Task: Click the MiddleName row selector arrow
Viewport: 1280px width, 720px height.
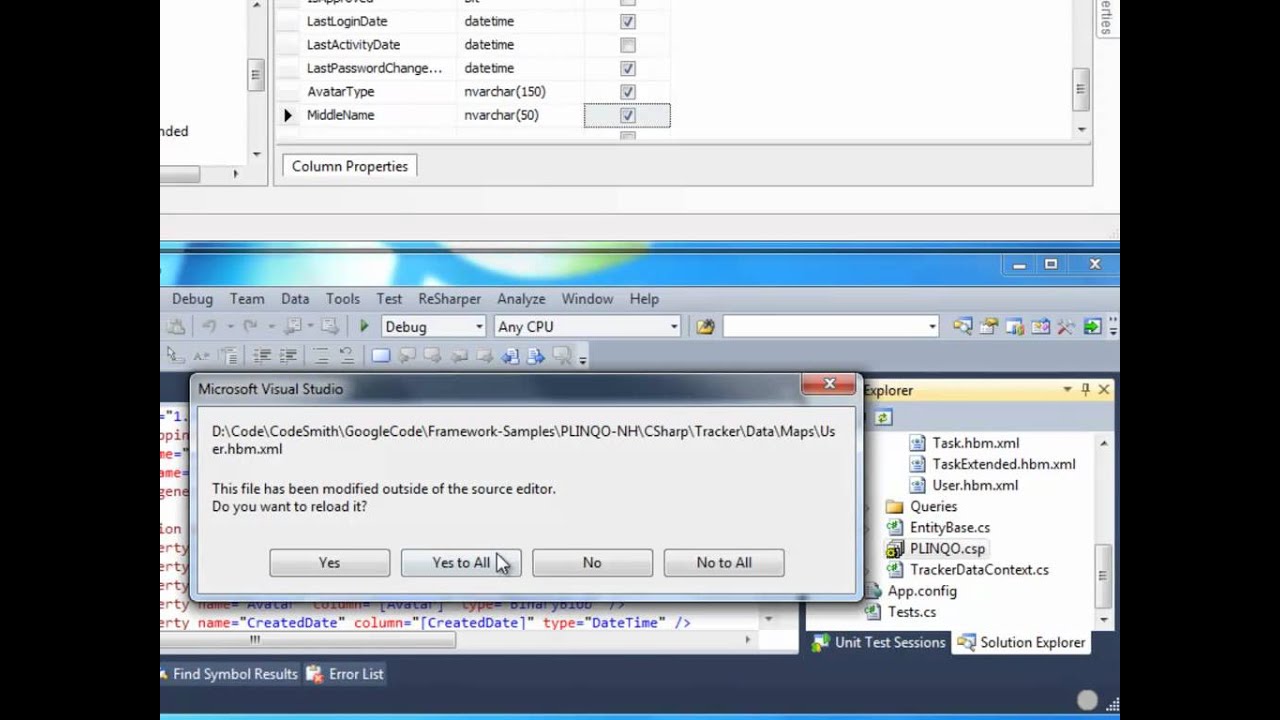Action: 288,115
